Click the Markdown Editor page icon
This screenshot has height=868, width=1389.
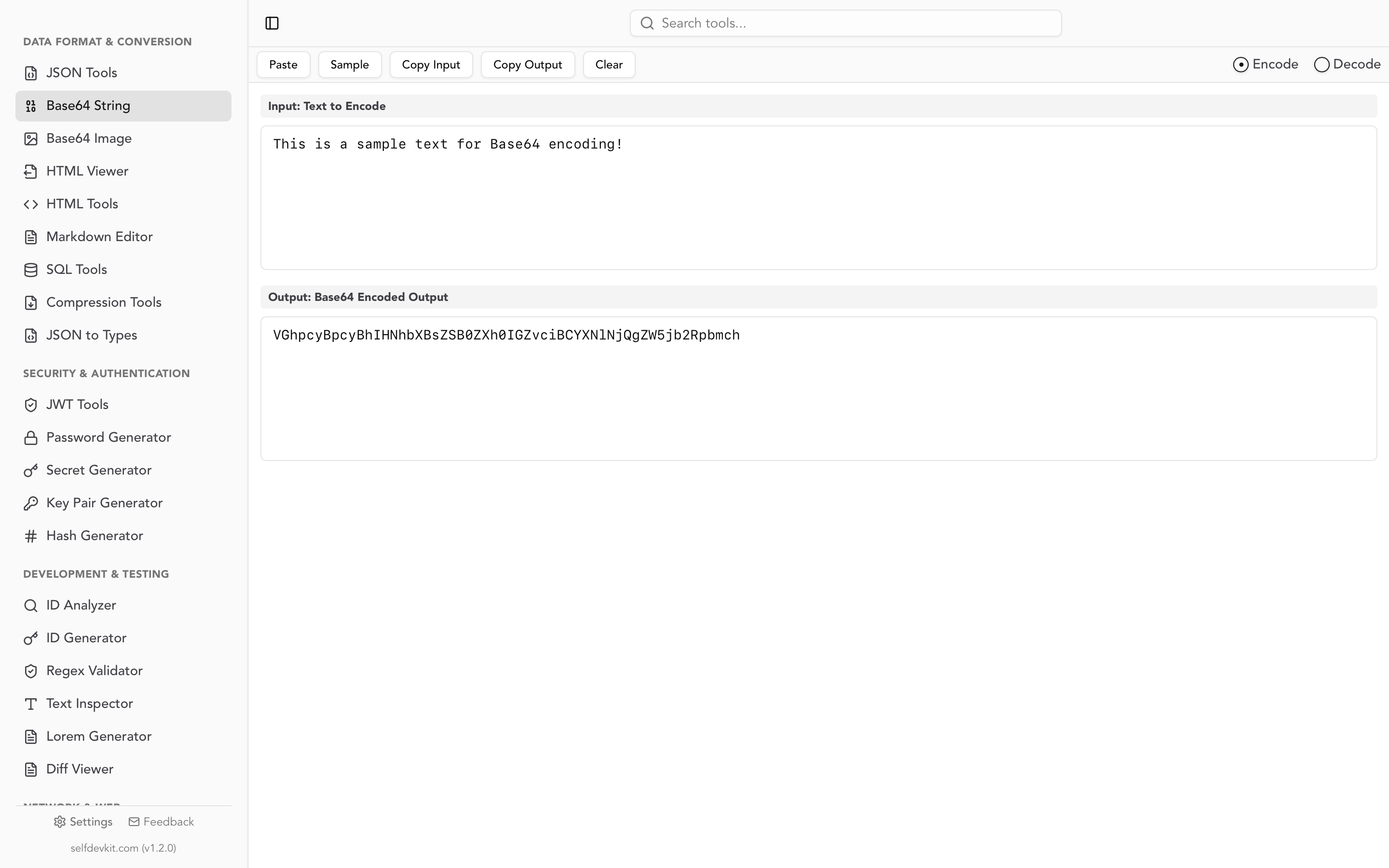(31, 237)
